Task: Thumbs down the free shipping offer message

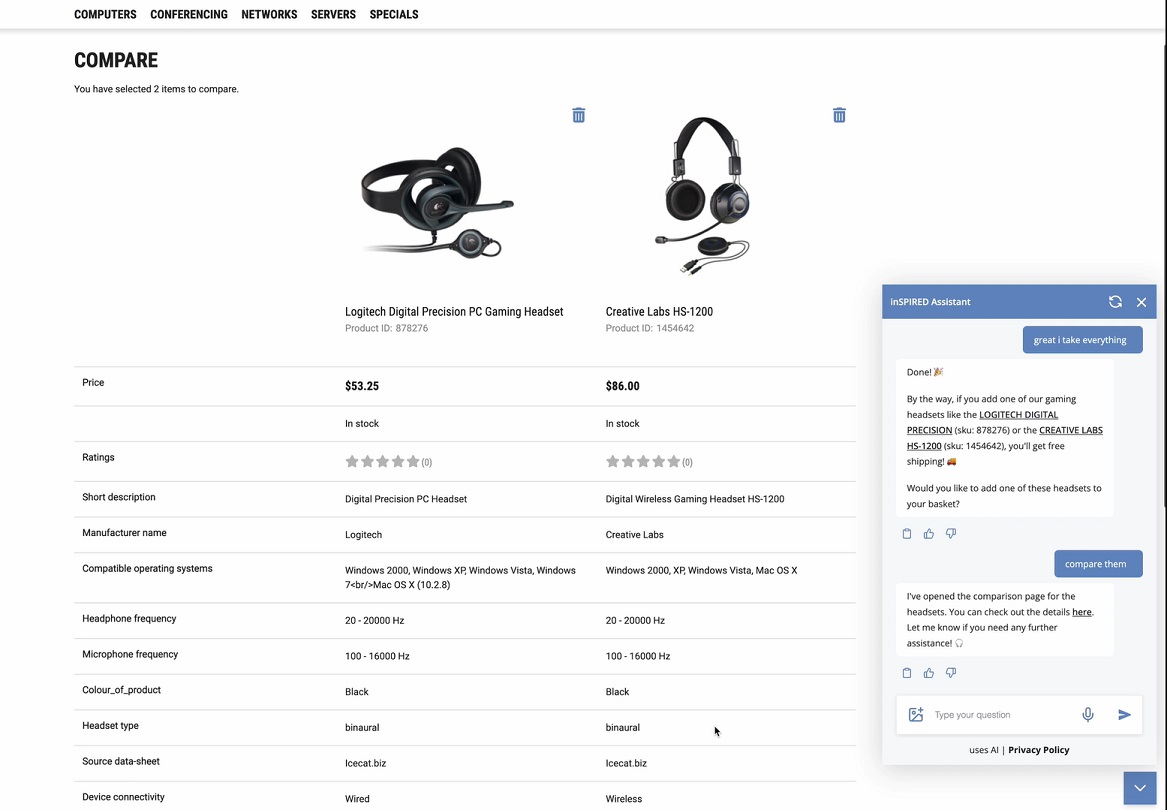Action: pos(950,534)
